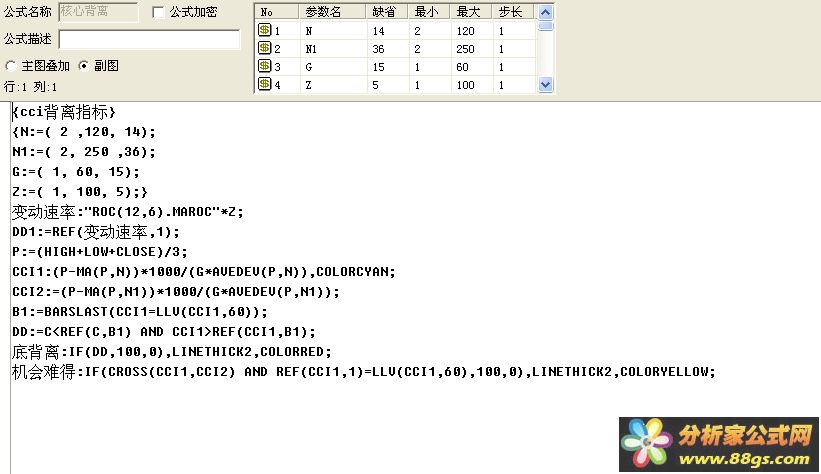Click the DD:=C<REF line

point(163,332)
